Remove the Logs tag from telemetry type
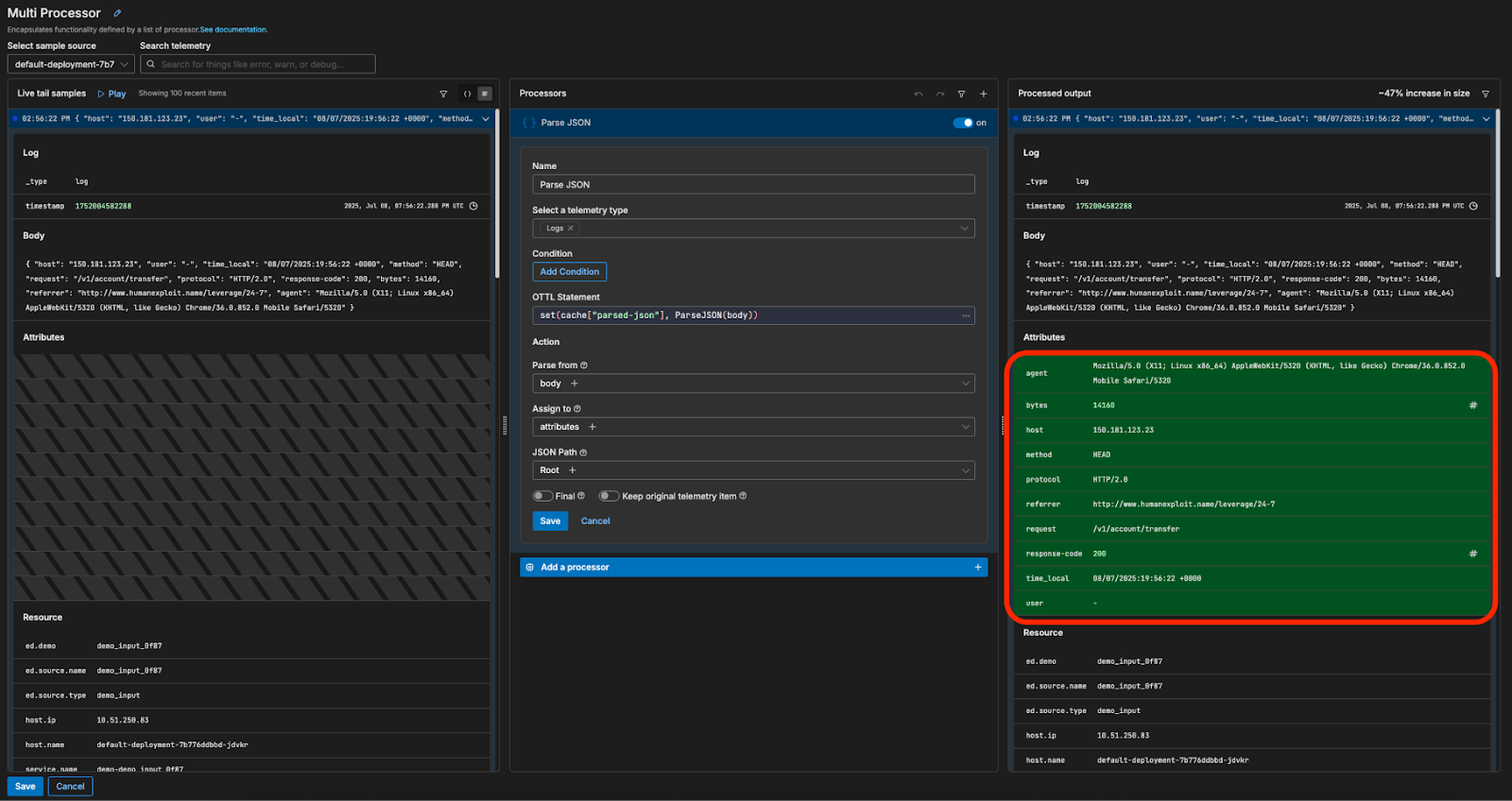 coord(571,229)
